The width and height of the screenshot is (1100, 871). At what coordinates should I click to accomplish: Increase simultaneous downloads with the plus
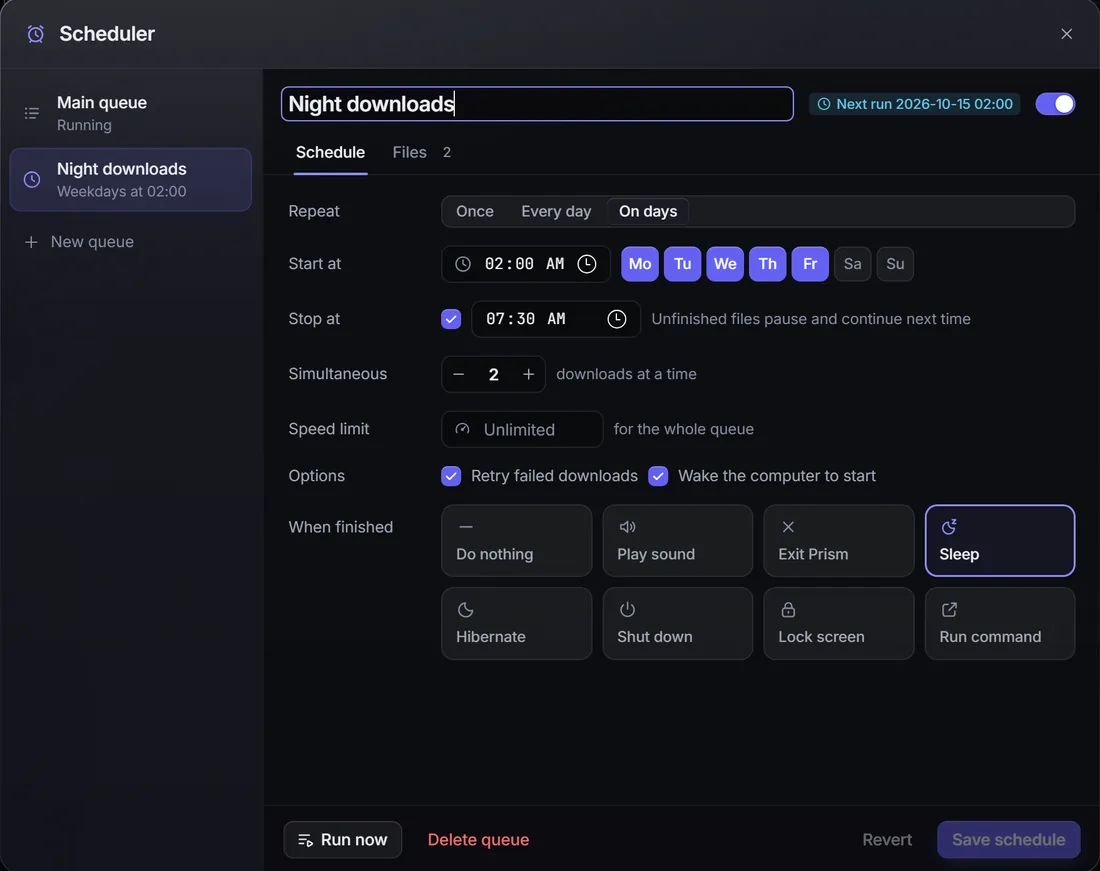528,374
